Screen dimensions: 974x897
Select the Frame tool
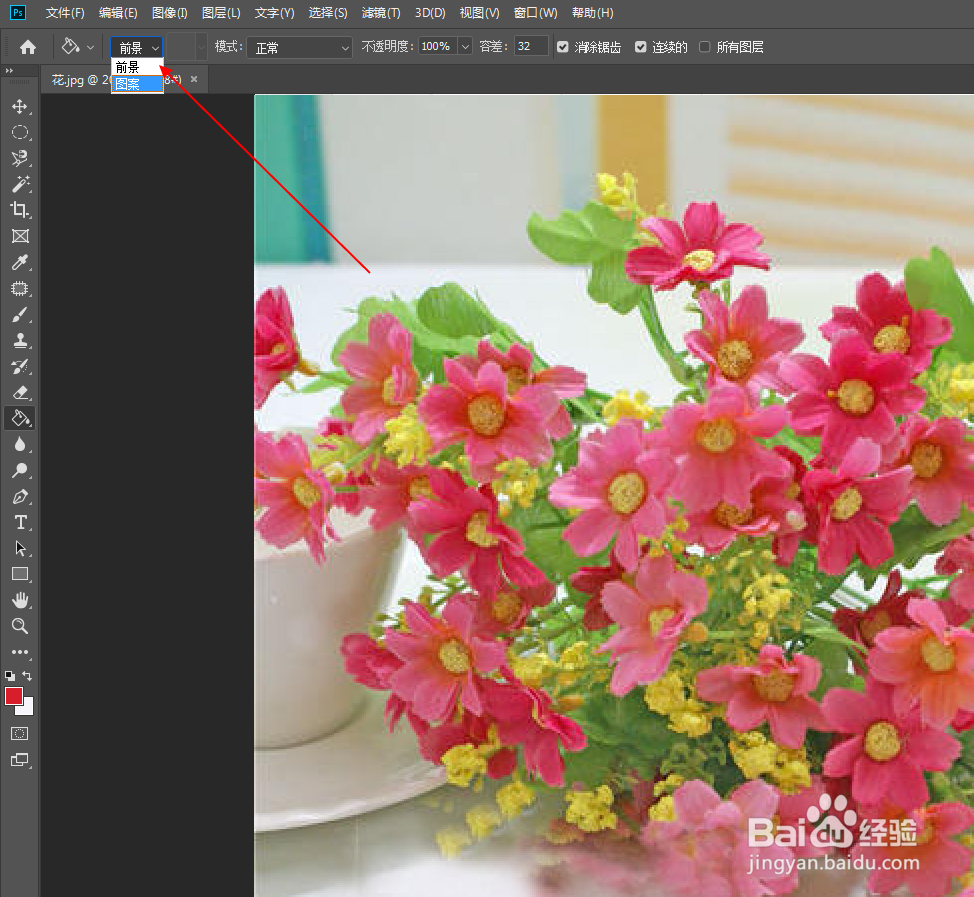click(20, 236)
